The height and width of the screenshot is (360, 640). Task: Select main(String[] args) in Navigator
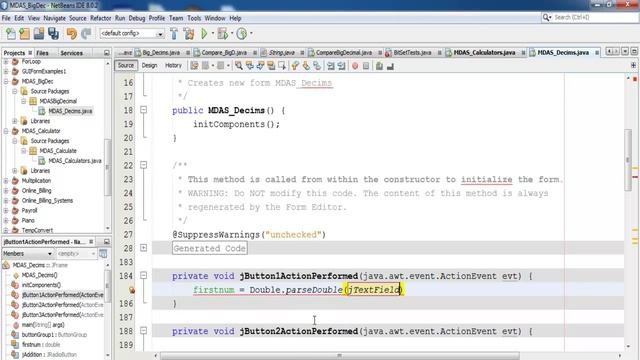pos(42,325)
